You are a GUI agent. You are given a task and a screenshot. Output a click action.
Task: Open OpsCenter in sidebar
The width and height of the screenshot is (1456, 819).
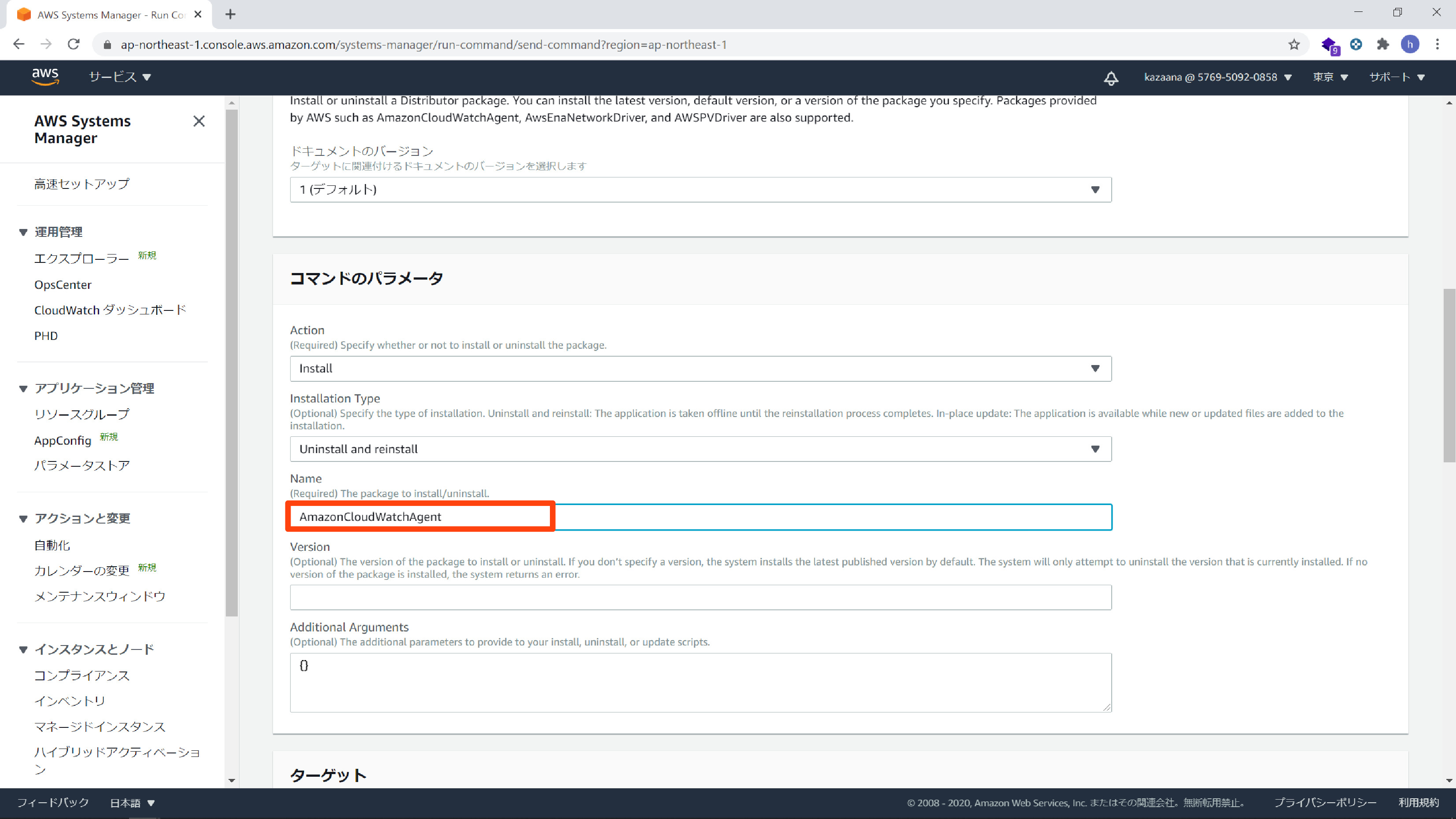(x=63, y=285)
